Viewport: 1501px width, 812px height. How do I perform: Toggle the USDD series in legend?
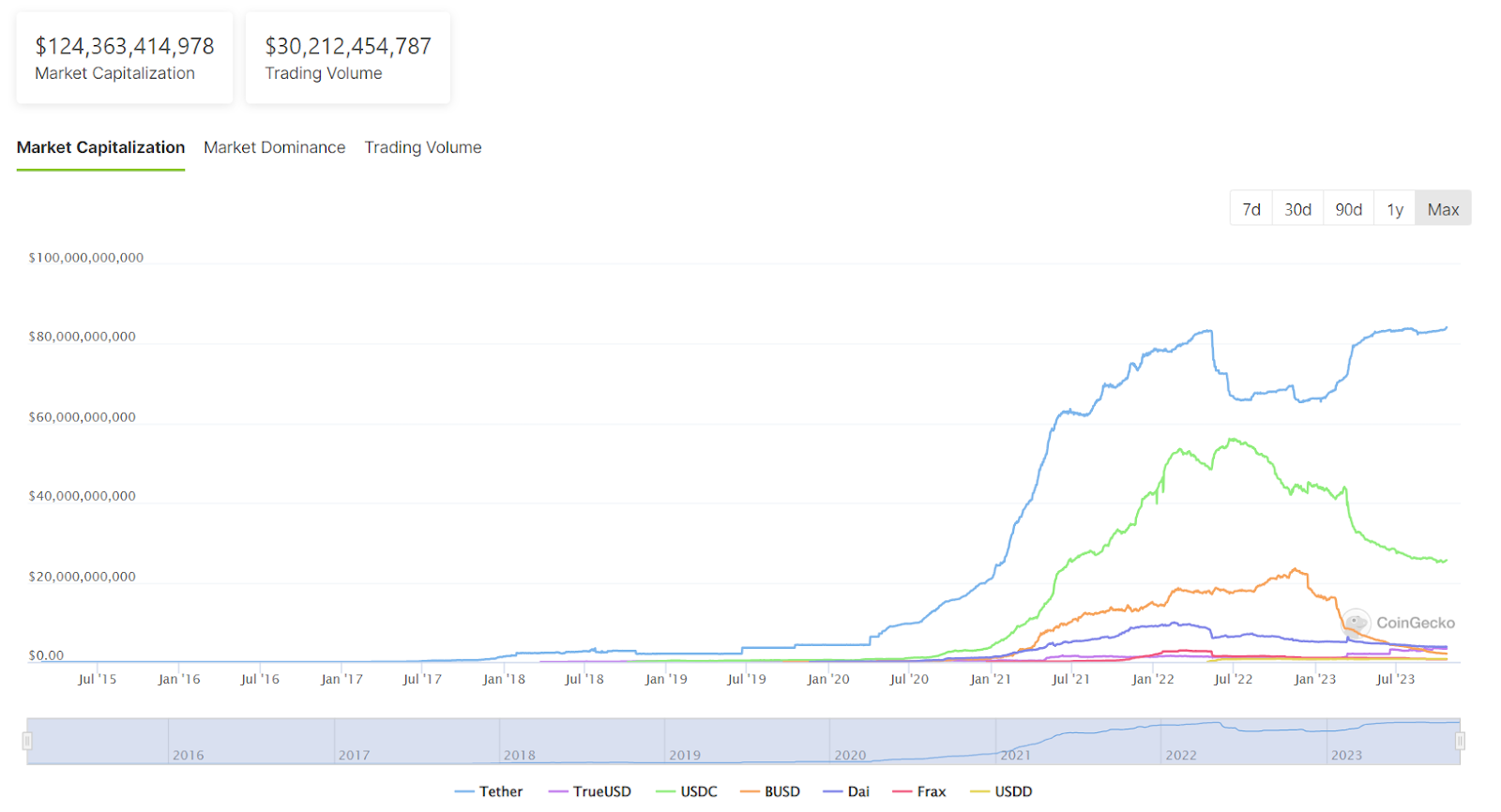click(1001, 791)
